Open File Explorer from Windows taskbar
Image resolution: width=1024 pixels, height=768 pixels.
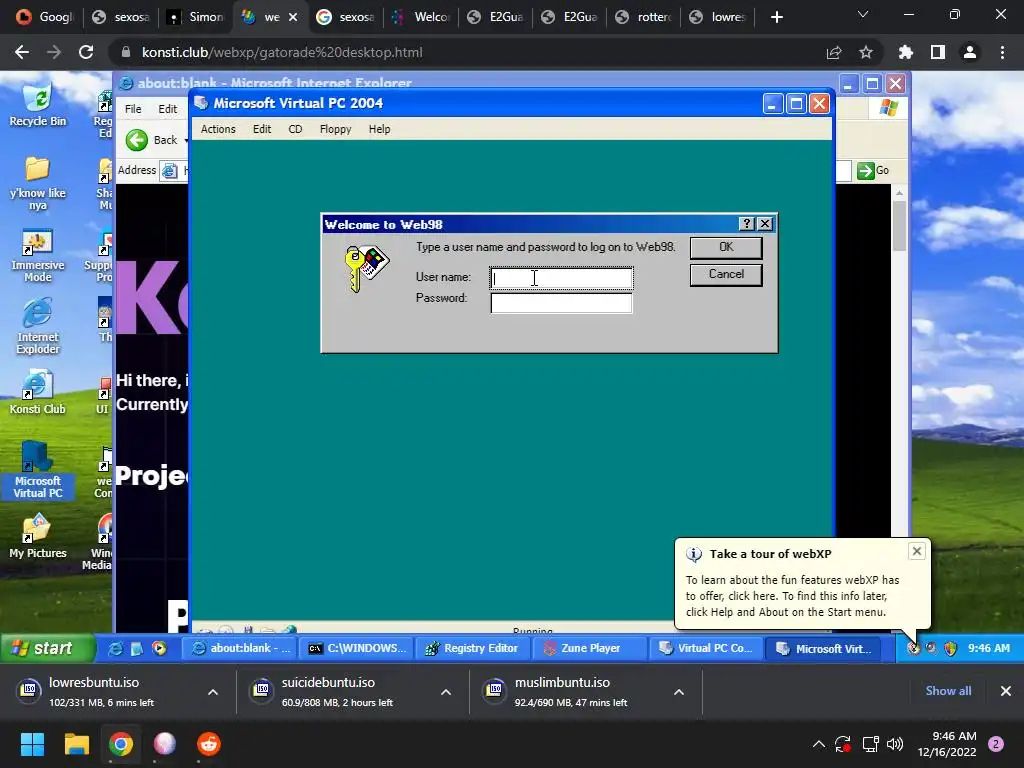pyautogui.click(x=76, y=744)
